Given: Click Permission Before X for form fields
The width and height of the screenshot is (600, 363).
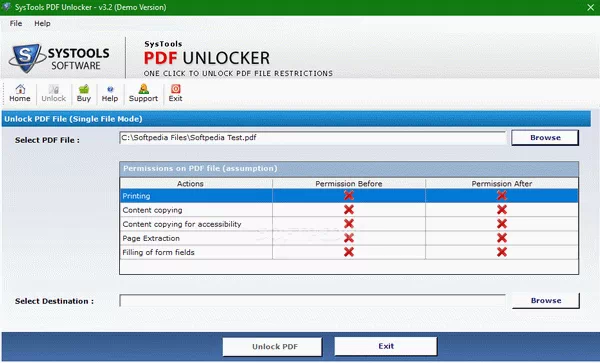Looking at the screenshot, I should tap(349, 252).
